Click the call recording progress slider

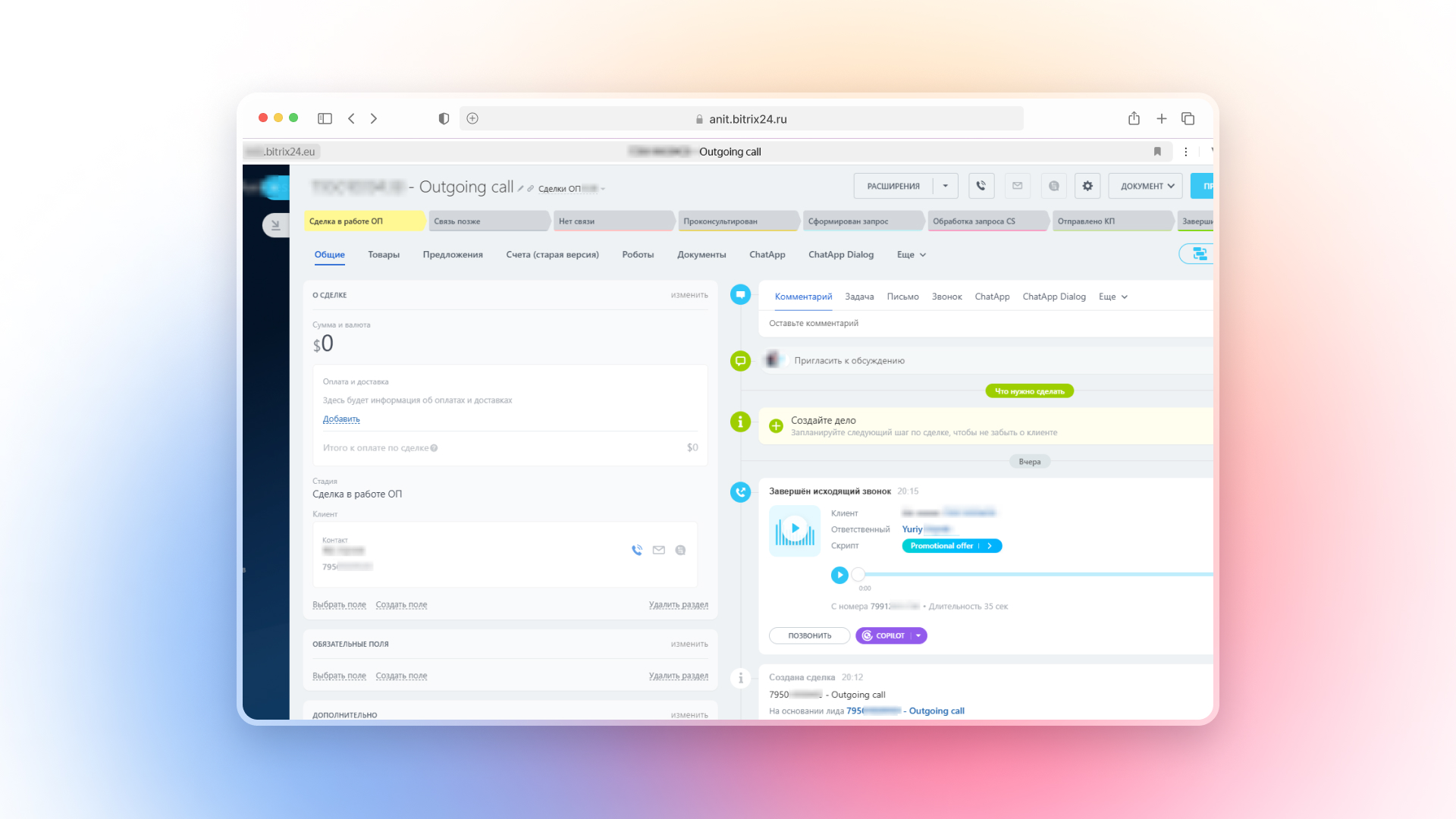click(x=1035, y=575)
